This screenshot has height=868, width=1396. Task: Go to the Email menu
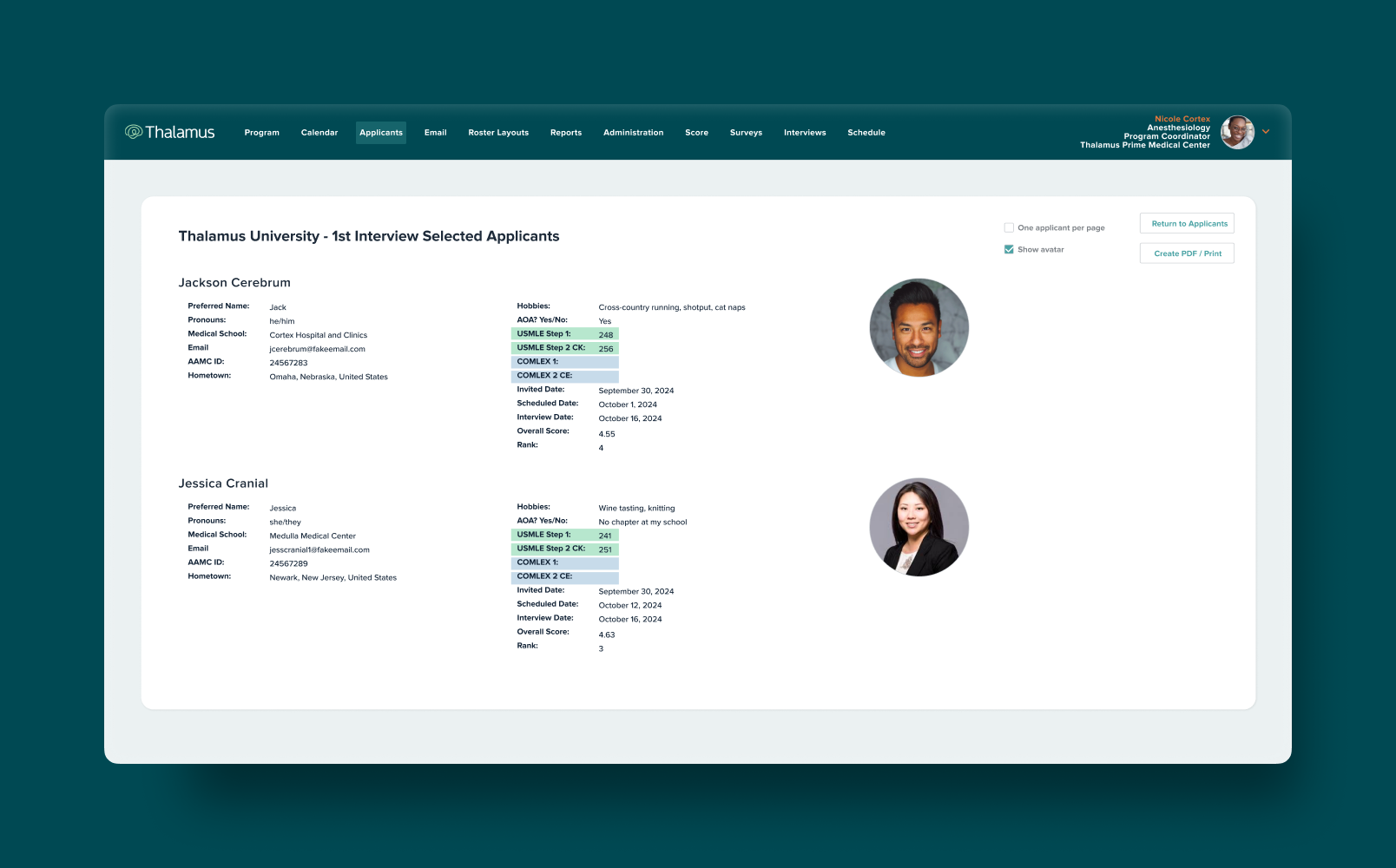pyautogui.click(x=435, y=133)
